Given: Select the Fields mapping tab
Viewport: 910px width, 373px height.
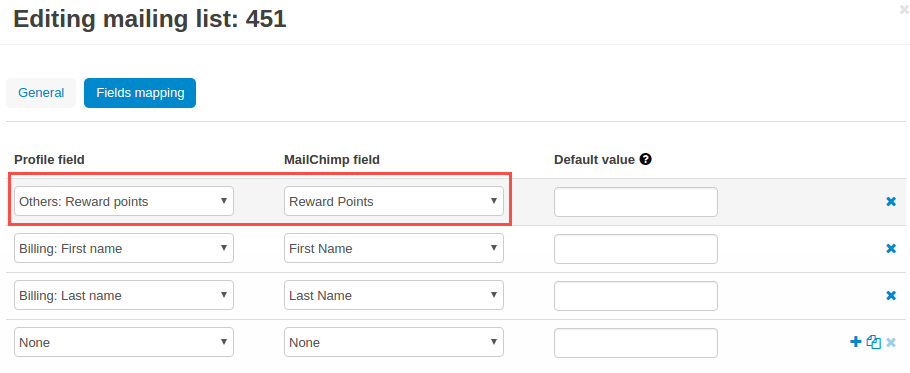Looking at the screenshot, I should click(140, 93).
